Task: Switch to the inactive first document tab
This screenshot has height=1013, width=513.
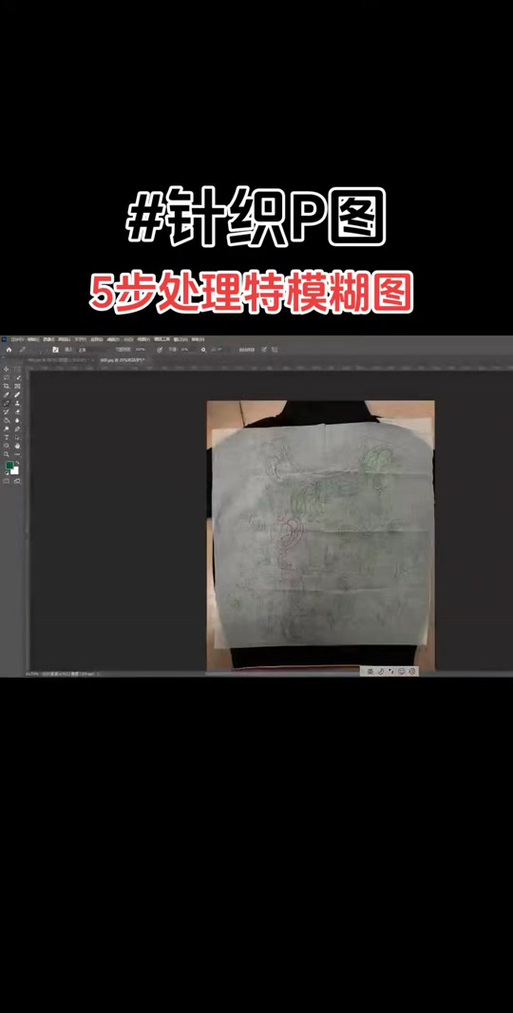Action: 59,360
